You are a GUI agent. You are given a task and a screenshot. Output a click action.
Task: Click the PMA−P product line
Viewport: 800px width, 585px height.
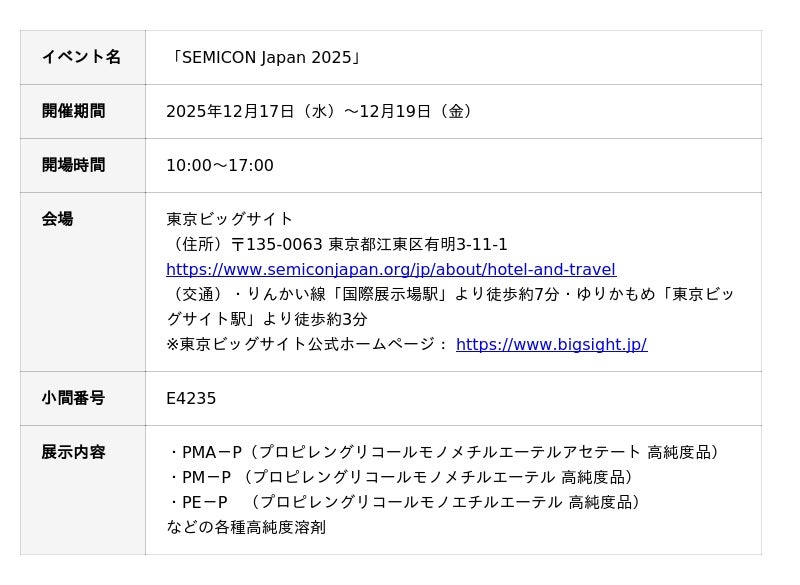point(445,452)
